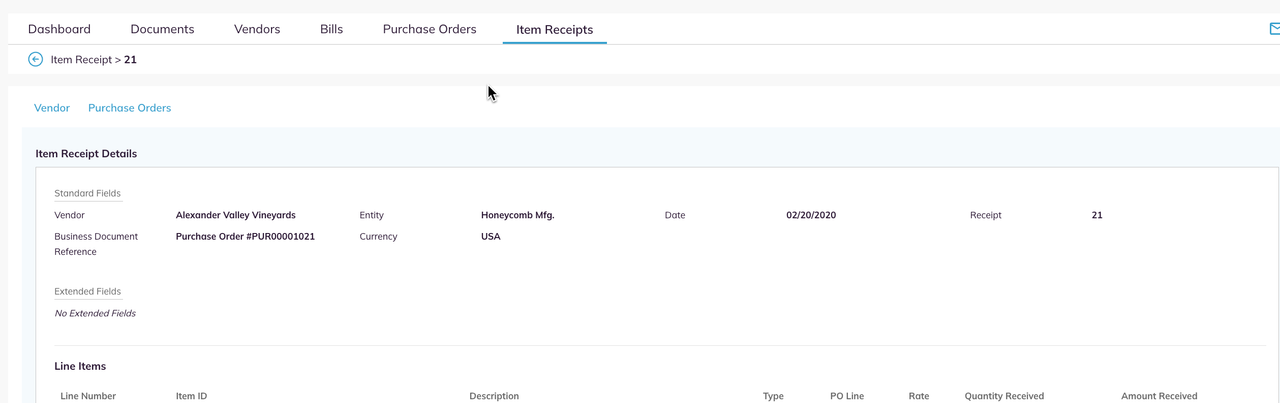
Task: Switch to the Dashboard tab
Action: coord(59,29)
